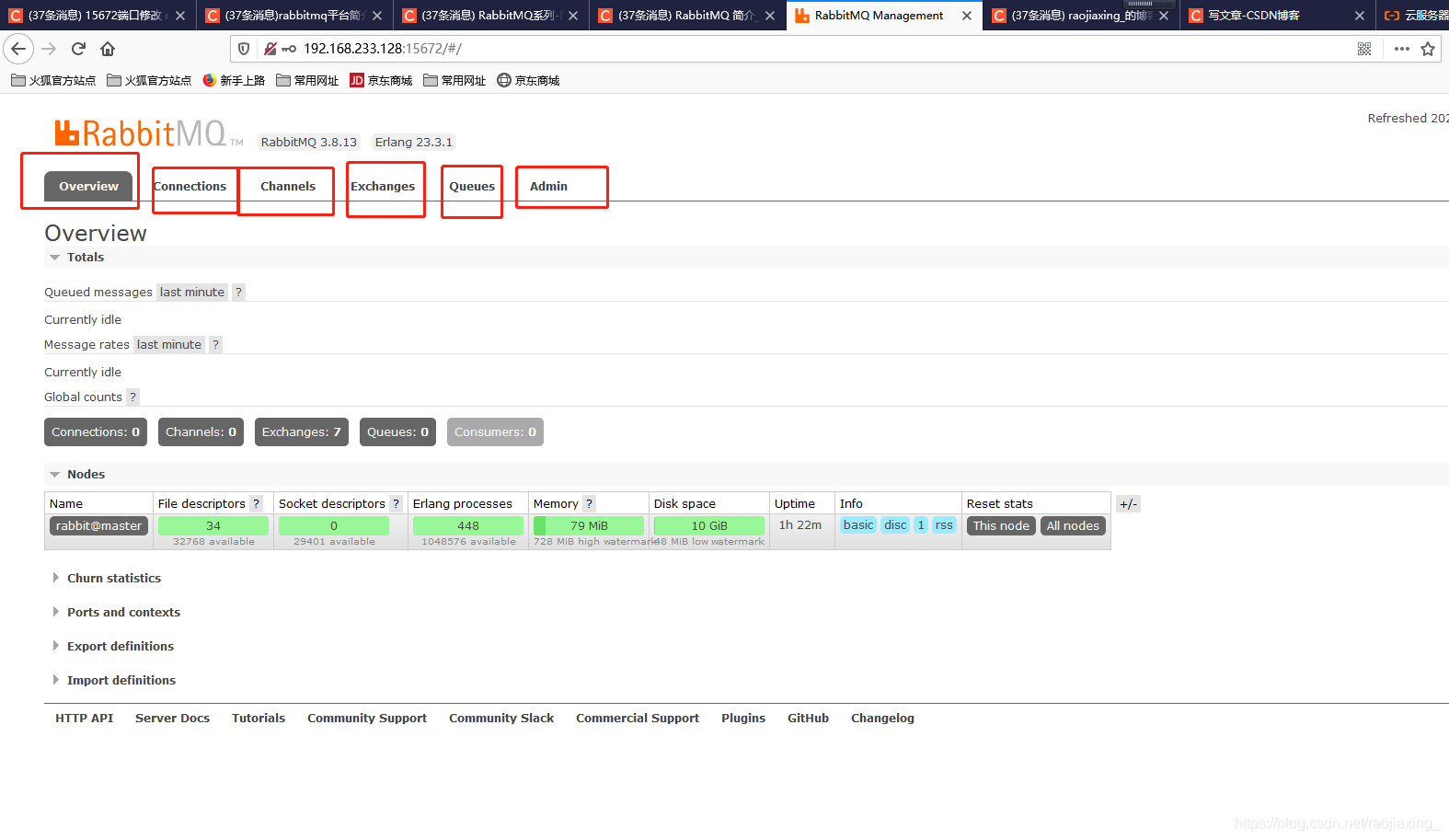
Task: Switch to the Channels tab
Action: tap(288, 186)
